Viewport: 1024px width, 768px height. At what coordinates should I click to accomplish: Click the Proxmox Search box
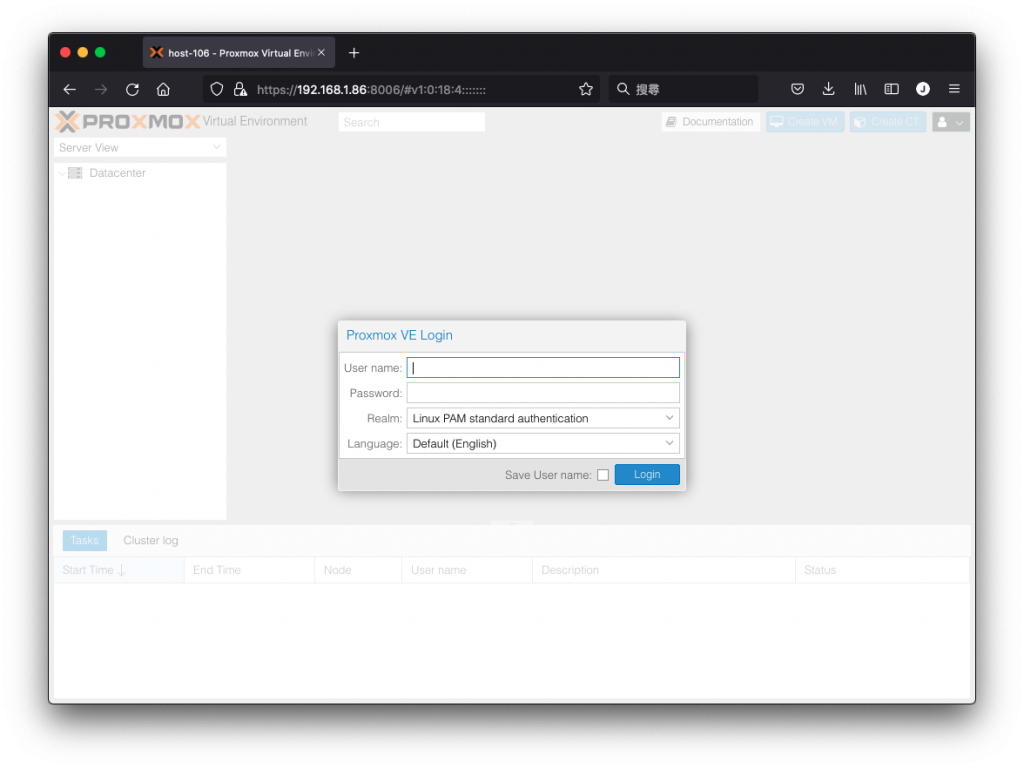(411, 122)
